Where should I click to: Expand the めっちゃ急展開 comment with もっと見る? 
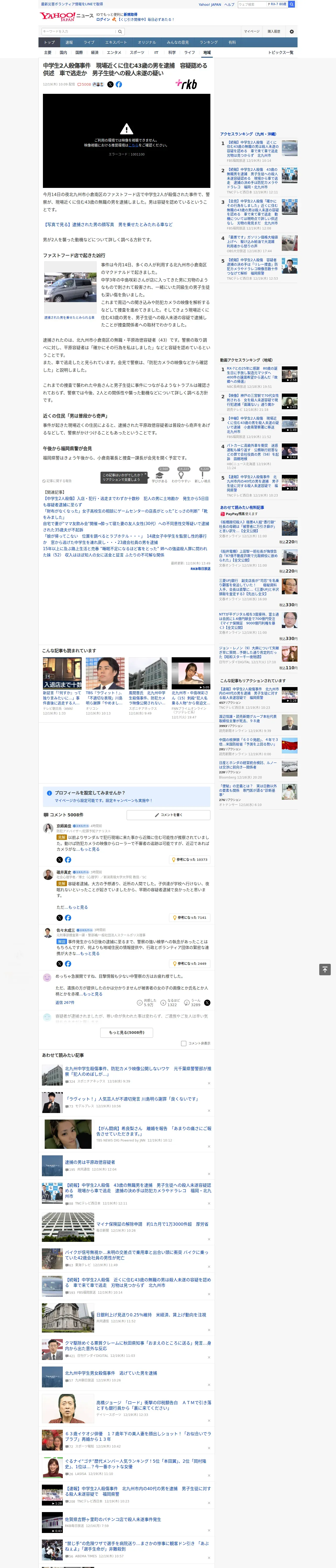click(x=93, y=994)
